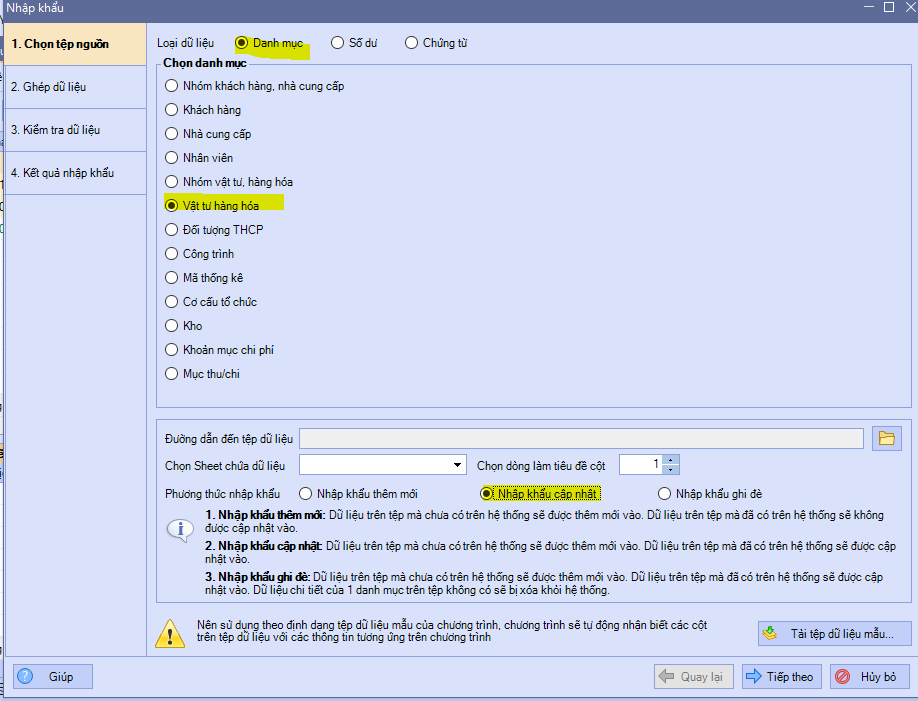Open the Chọn Sheet chứa dữ liệu dropdown
Screen dimensions: 918x701
pos(458,465)
